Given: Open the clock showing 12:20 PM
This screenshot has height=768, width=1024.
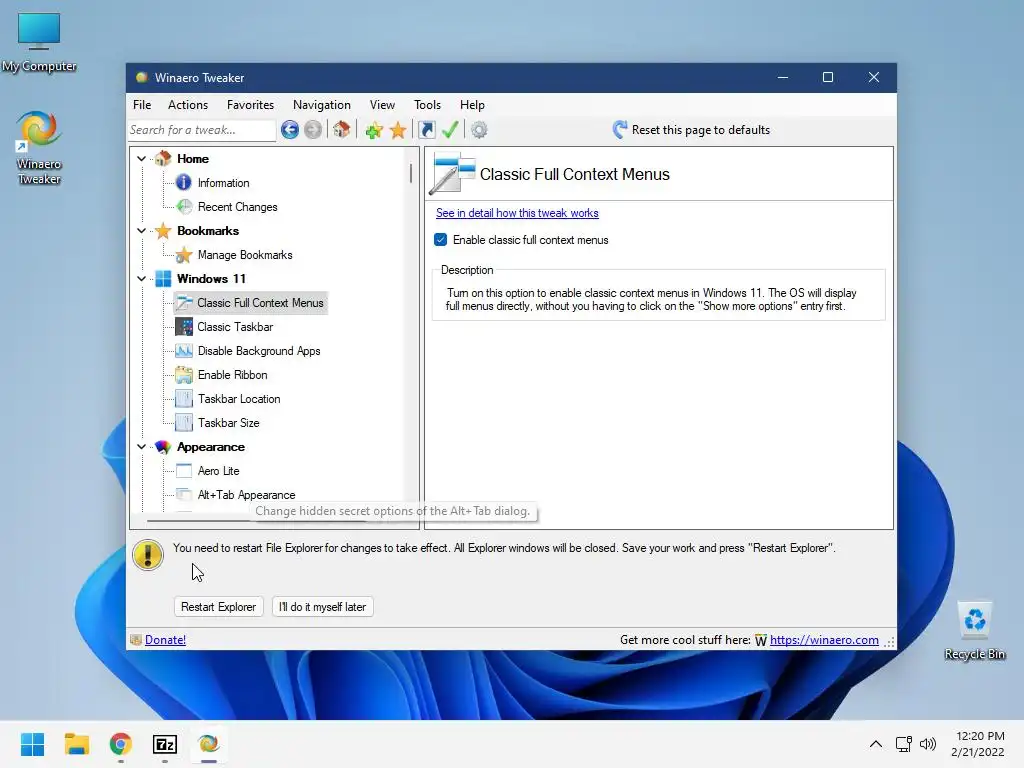Looking at the screenshot, I should tap(978, 744).
